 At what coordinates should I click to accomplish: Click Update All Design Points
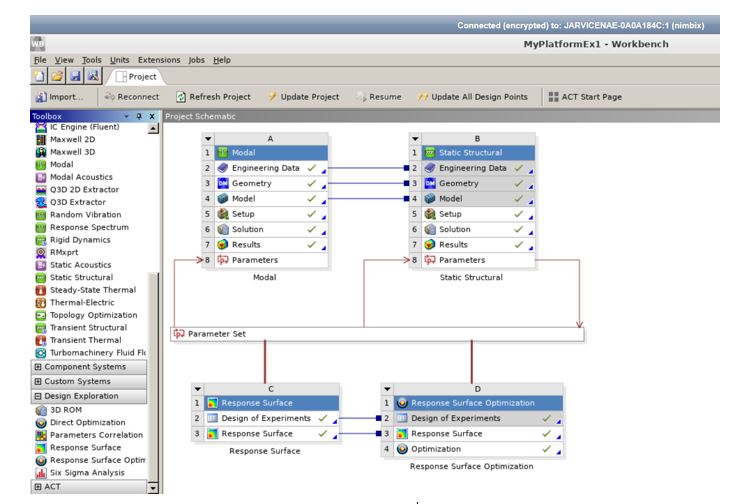tap(473, 97)
